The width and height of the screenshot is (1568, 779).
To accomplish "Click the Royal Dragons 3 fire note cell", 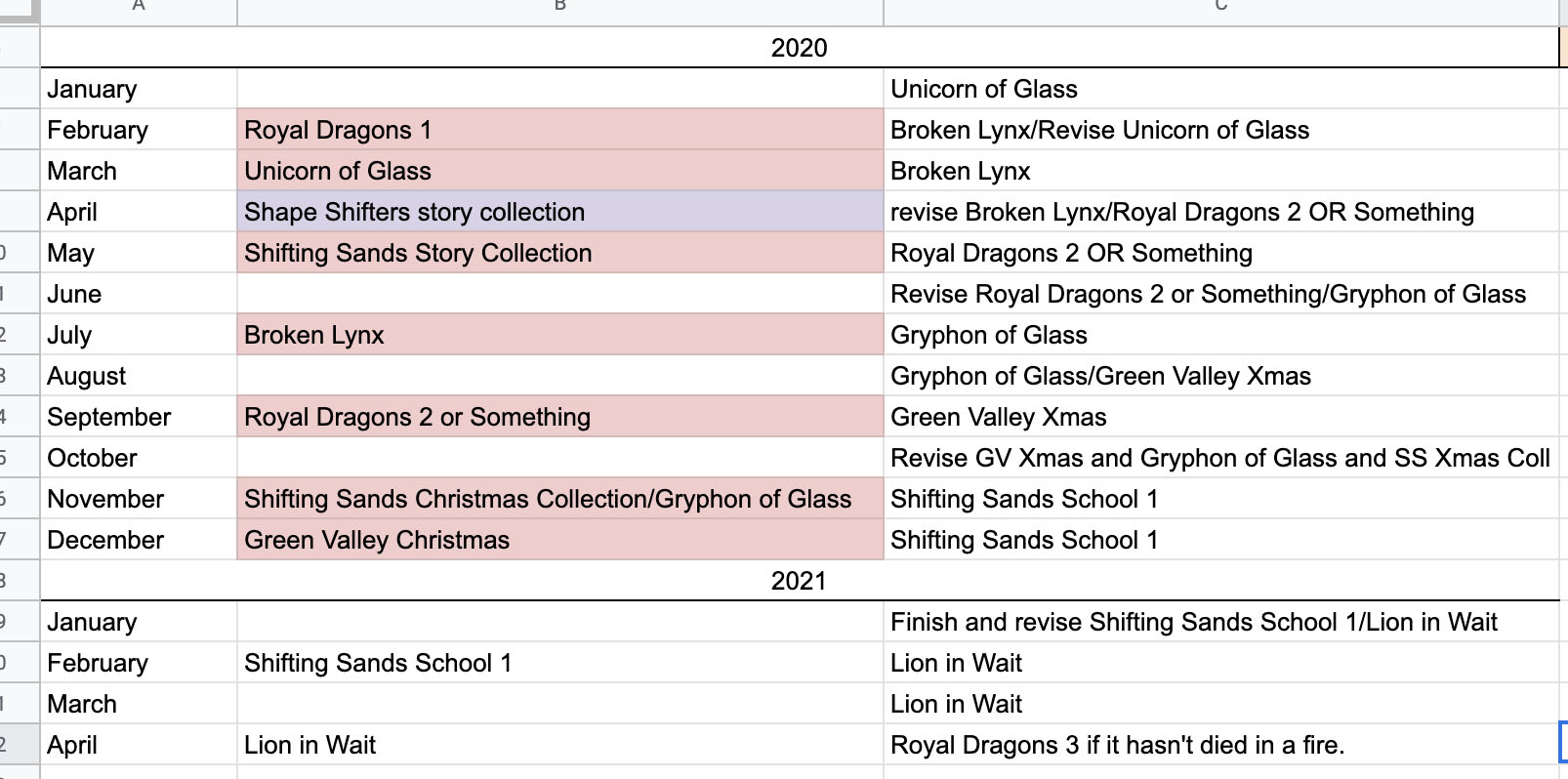I will [1220, 745].
